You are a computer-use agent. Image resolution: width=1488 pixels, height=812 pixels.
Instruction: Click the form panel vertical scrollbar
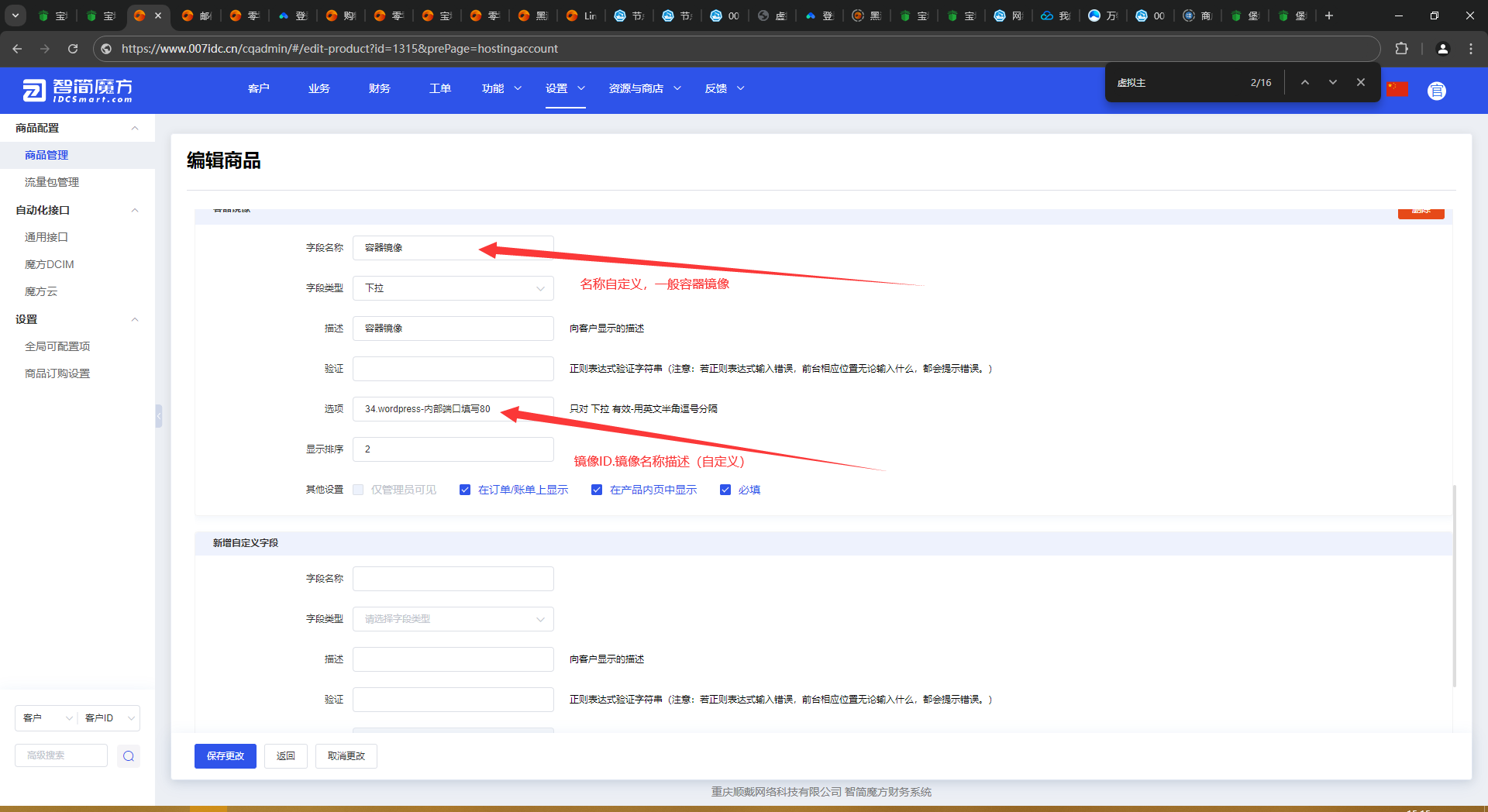pyautogui.click(x=1454, y=585)
